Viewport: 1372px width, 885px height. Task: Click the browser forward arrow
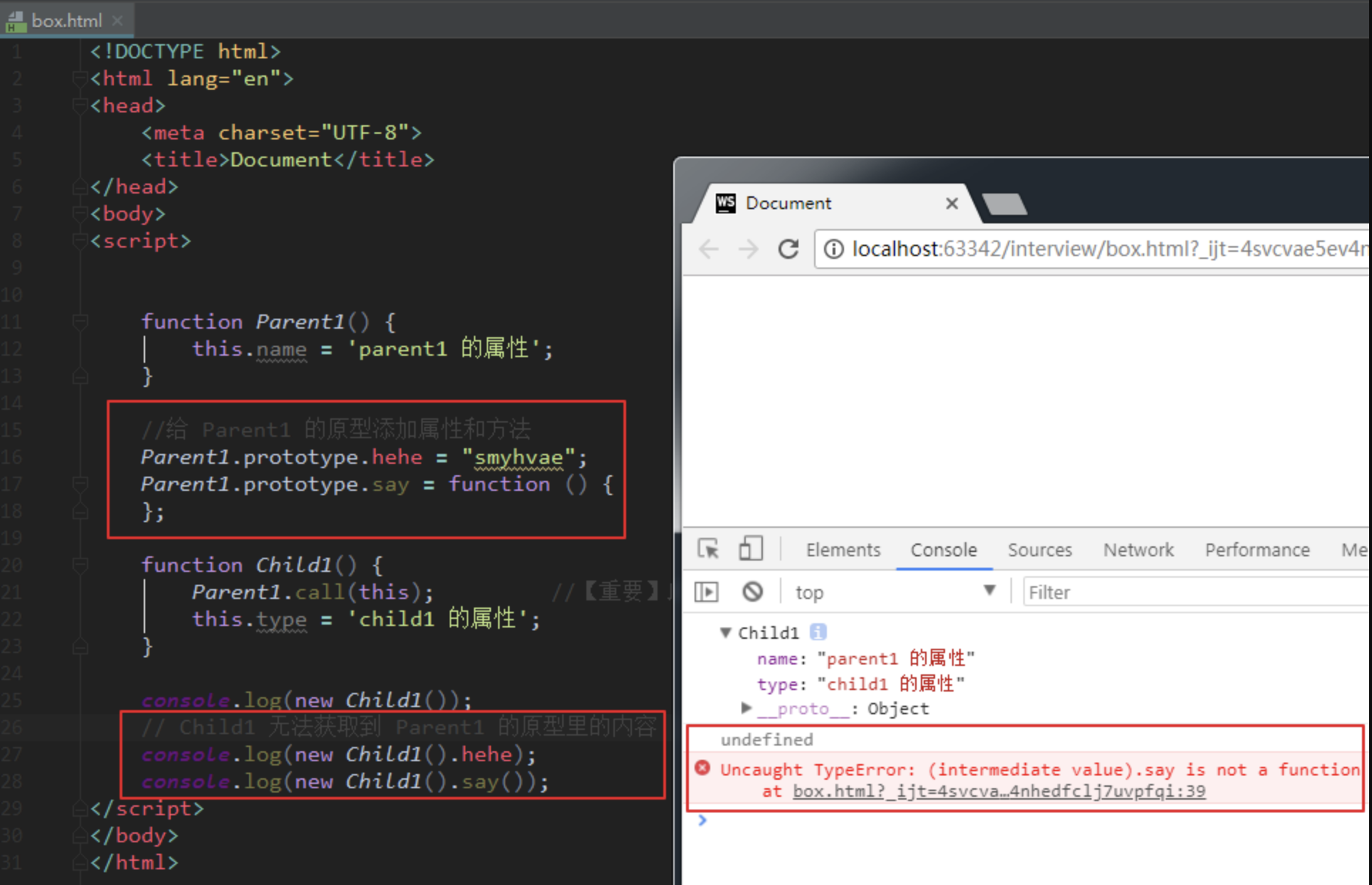tap(748, 249)
